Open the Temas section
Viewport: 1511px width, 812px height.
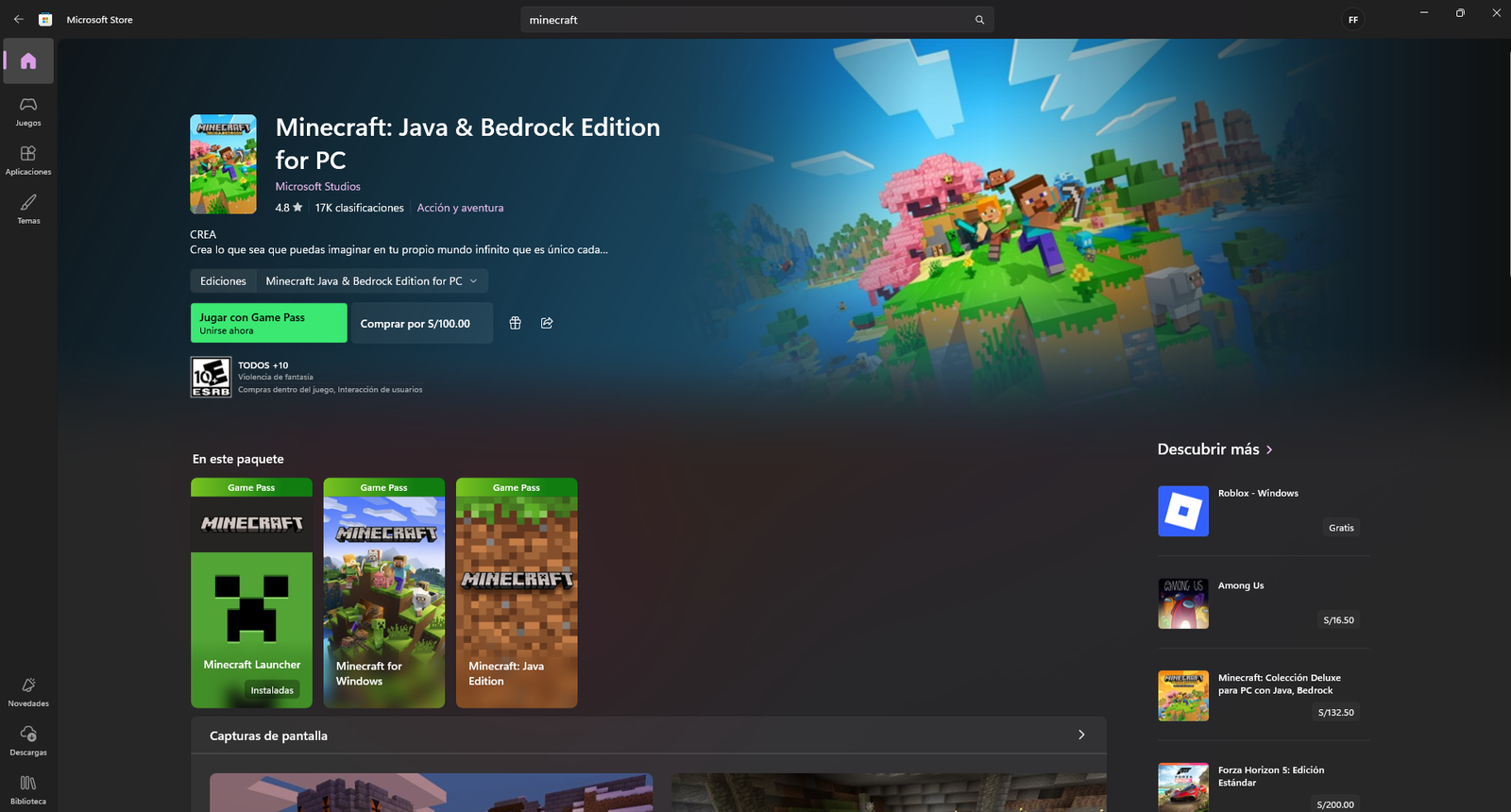[x=28, y=209]
